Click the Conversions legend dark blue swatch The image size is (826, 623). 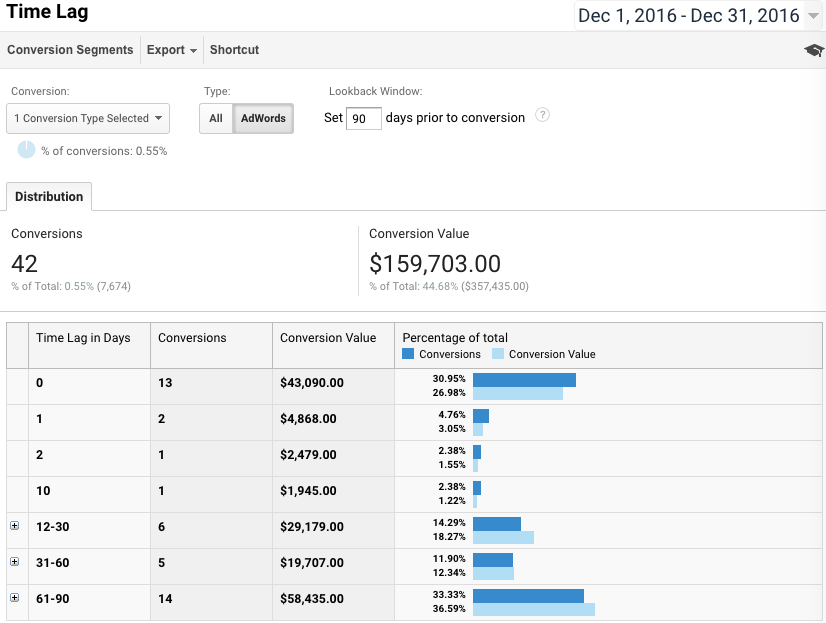[408, 354]
